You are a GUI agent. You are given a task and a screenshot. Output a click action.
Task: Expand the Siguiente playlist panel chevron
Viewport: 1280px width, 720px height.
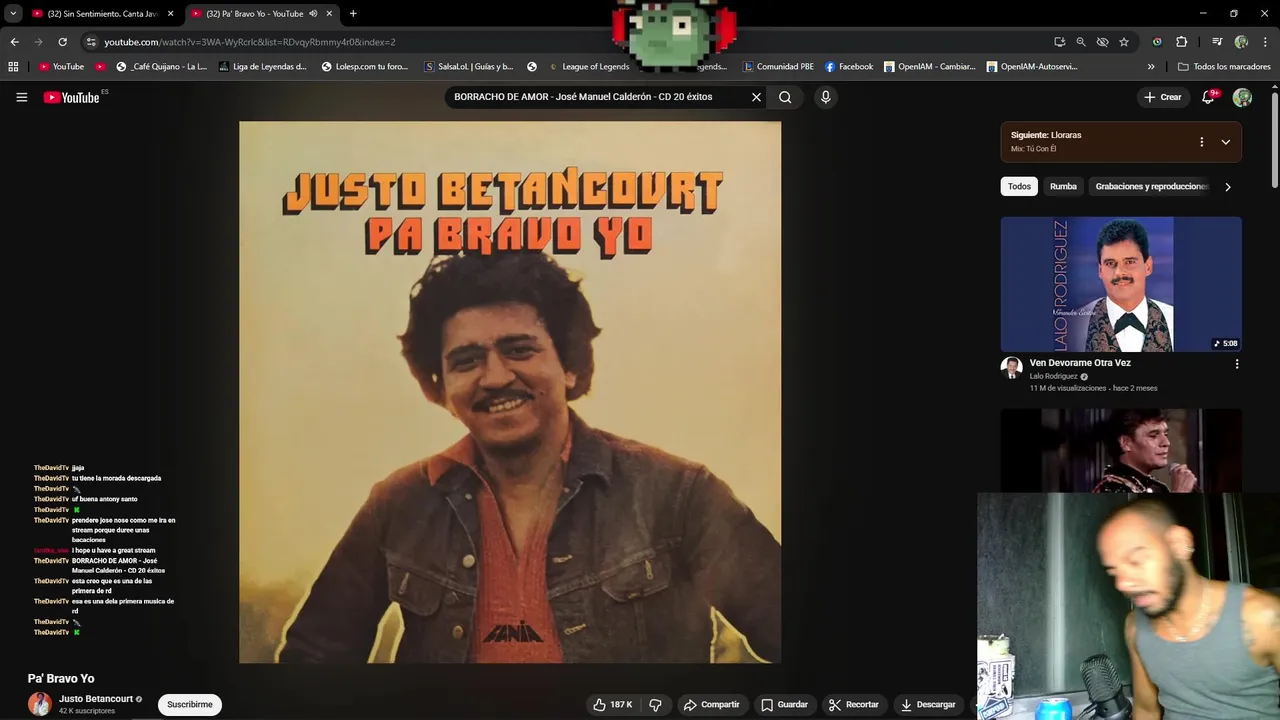tap(1225, 142)
